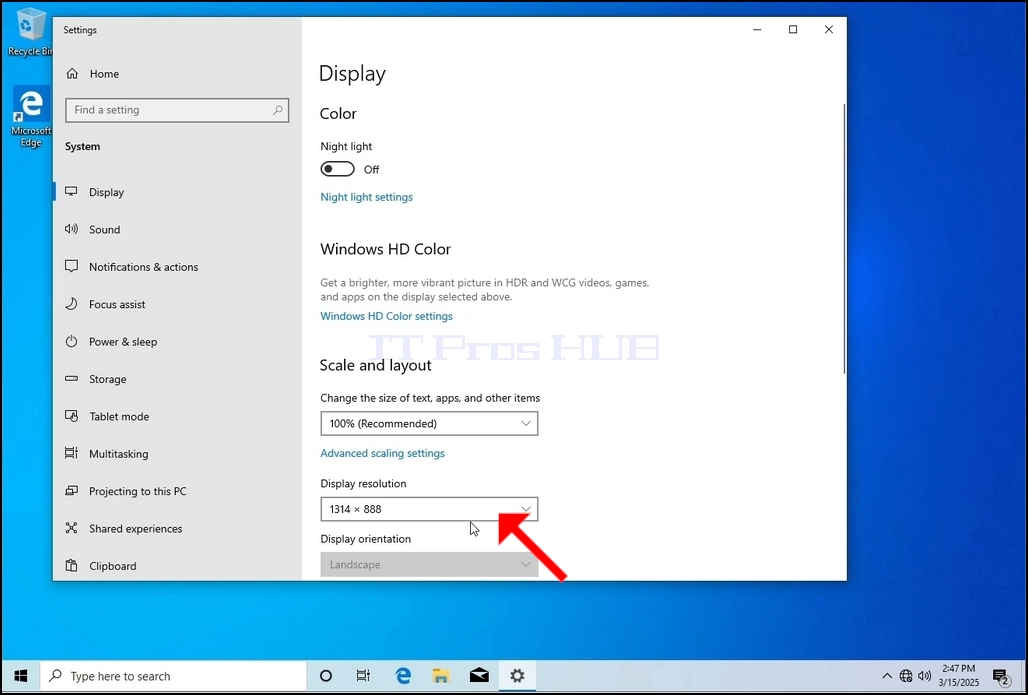Viewport: 1028px width, 695px height.
Task: Show hidden system tray icons
Action: tap(887, 676)
